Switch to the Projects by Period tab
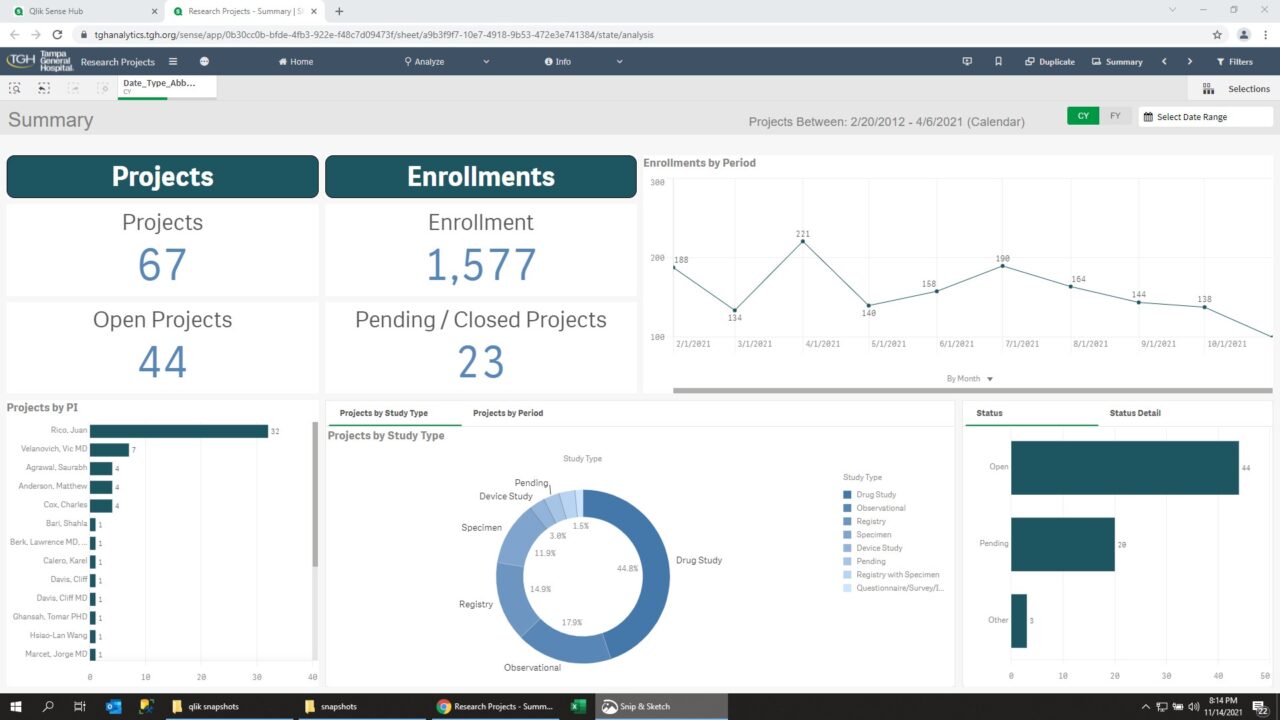 tap(510, 412)
